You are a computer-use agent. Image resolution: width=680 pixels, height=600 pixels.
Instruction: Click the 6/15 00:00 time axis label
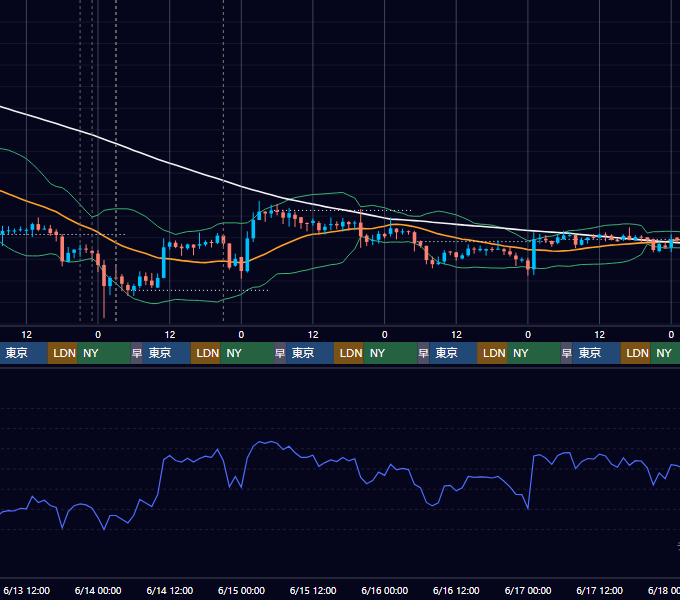[x=241, y=590]
